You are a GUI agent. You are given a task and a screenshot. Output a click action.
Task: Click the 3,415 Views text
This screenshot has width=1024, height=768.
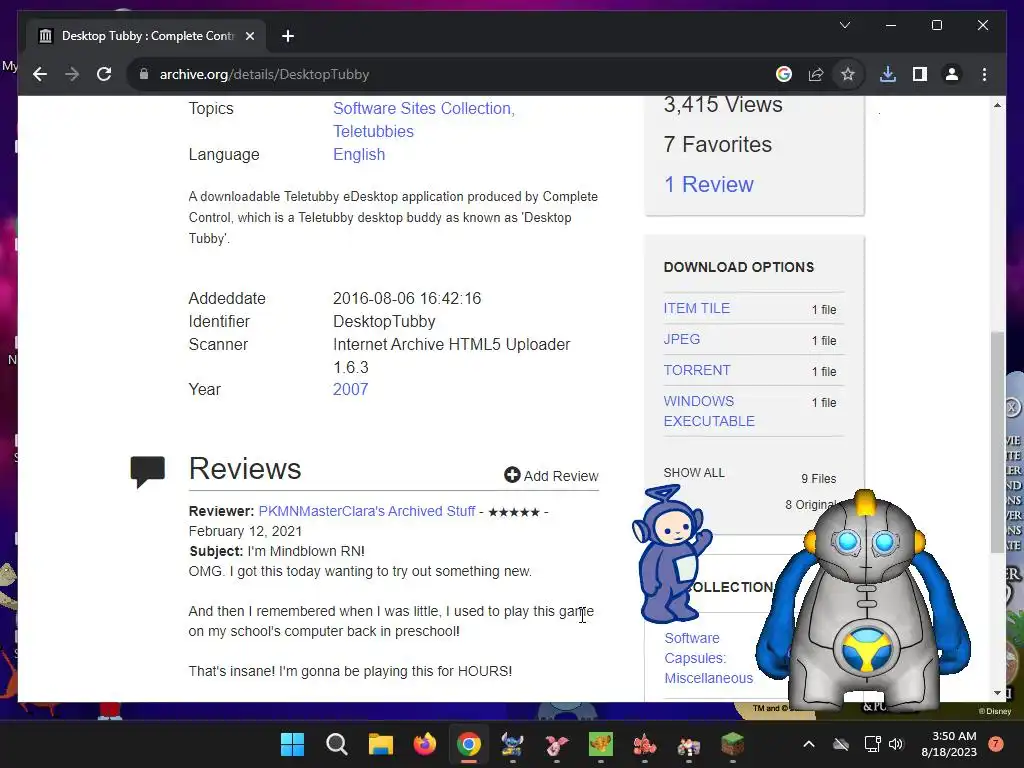click(722, 104)
